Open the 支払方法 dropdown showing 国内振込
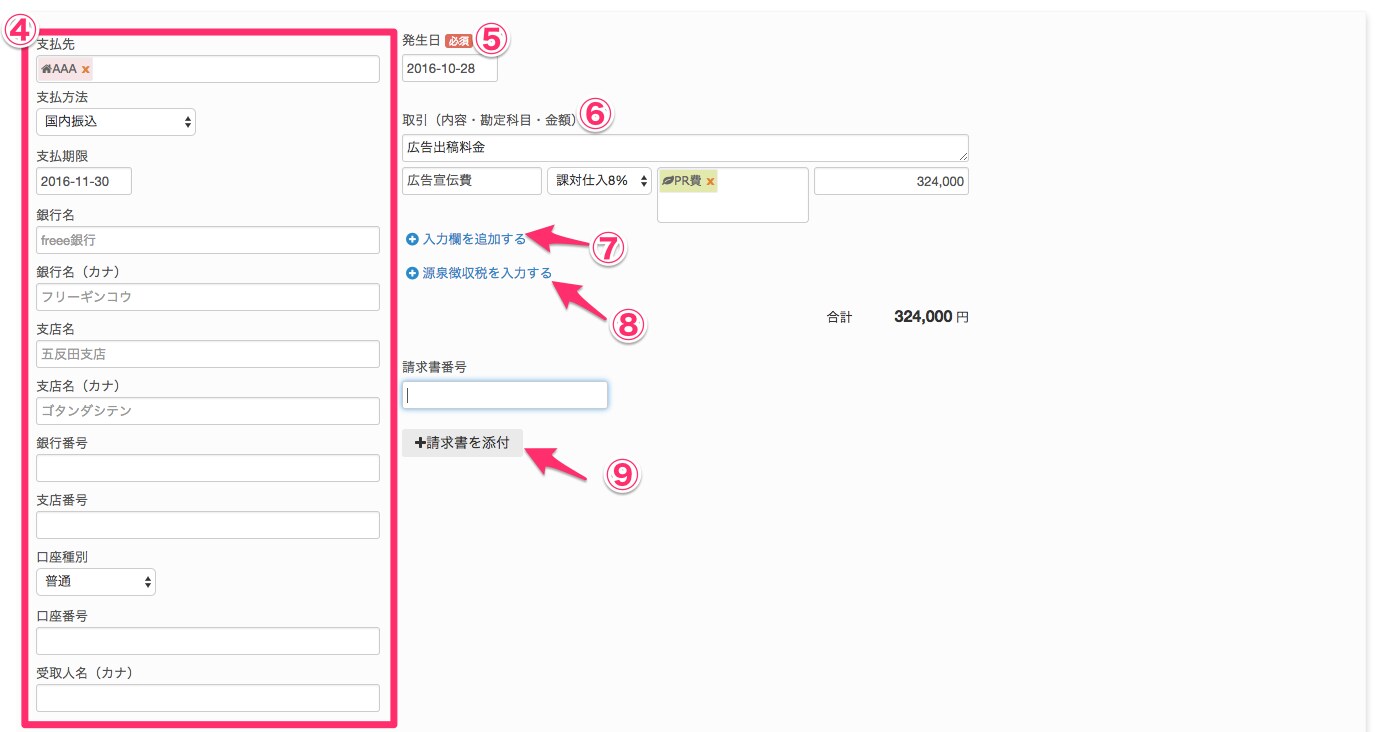1380x732 pixels. 116,122
